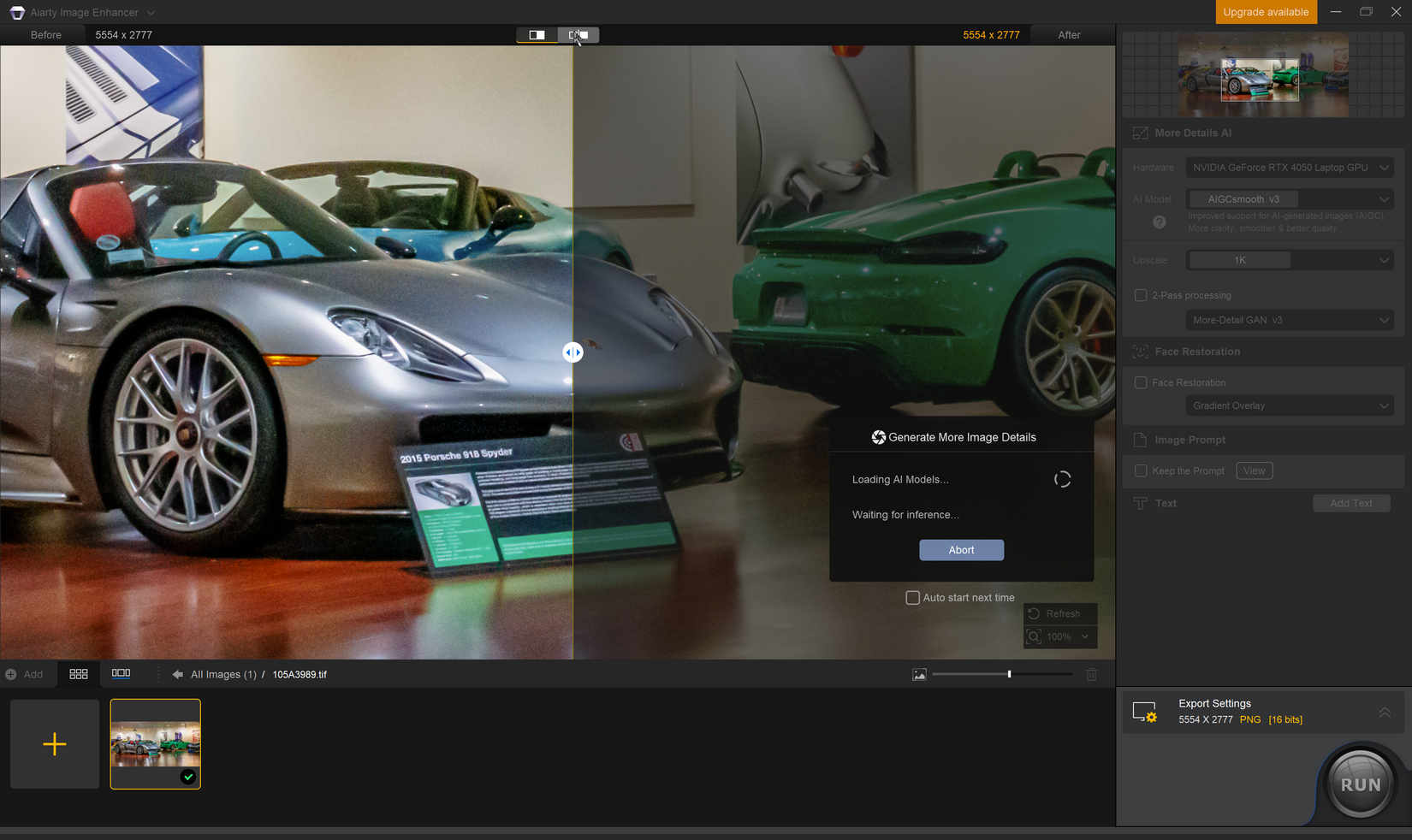Adjust the thumbnail size slider

click(x=1009, y=674)
